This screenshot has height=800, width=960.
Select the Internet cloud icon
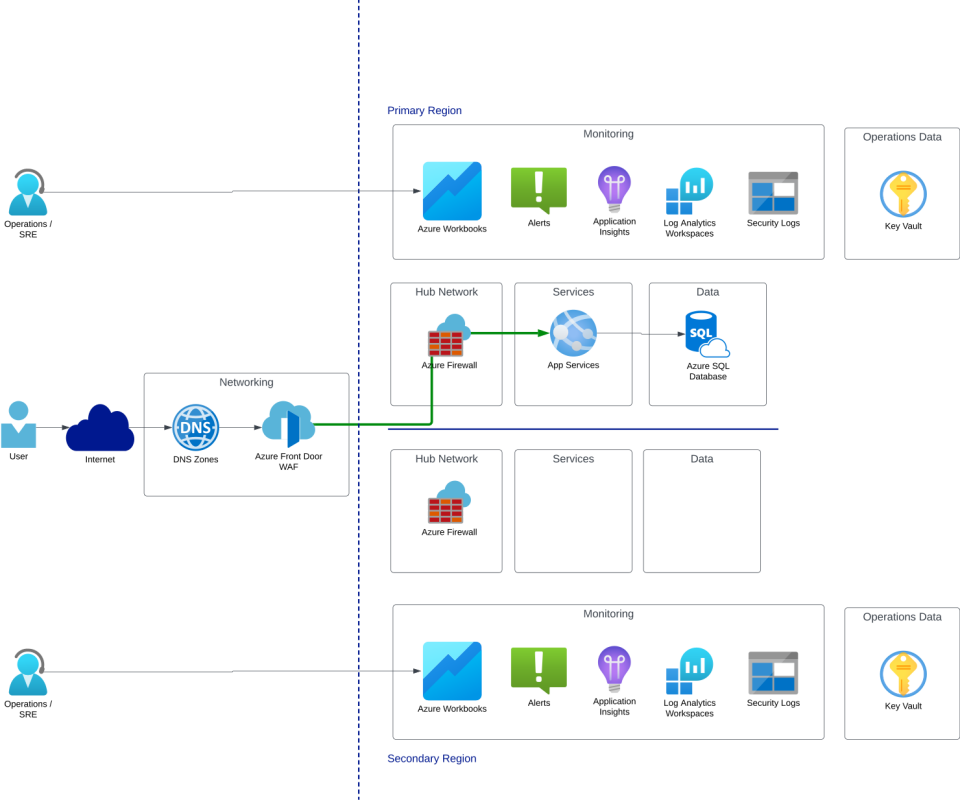[x=100, y=428]
